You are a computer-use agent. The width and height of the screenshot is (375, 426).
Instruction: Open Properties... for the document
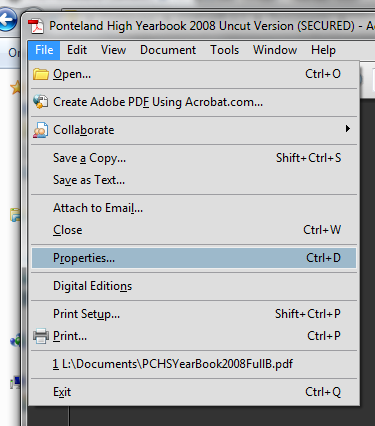tap(194, 258)
